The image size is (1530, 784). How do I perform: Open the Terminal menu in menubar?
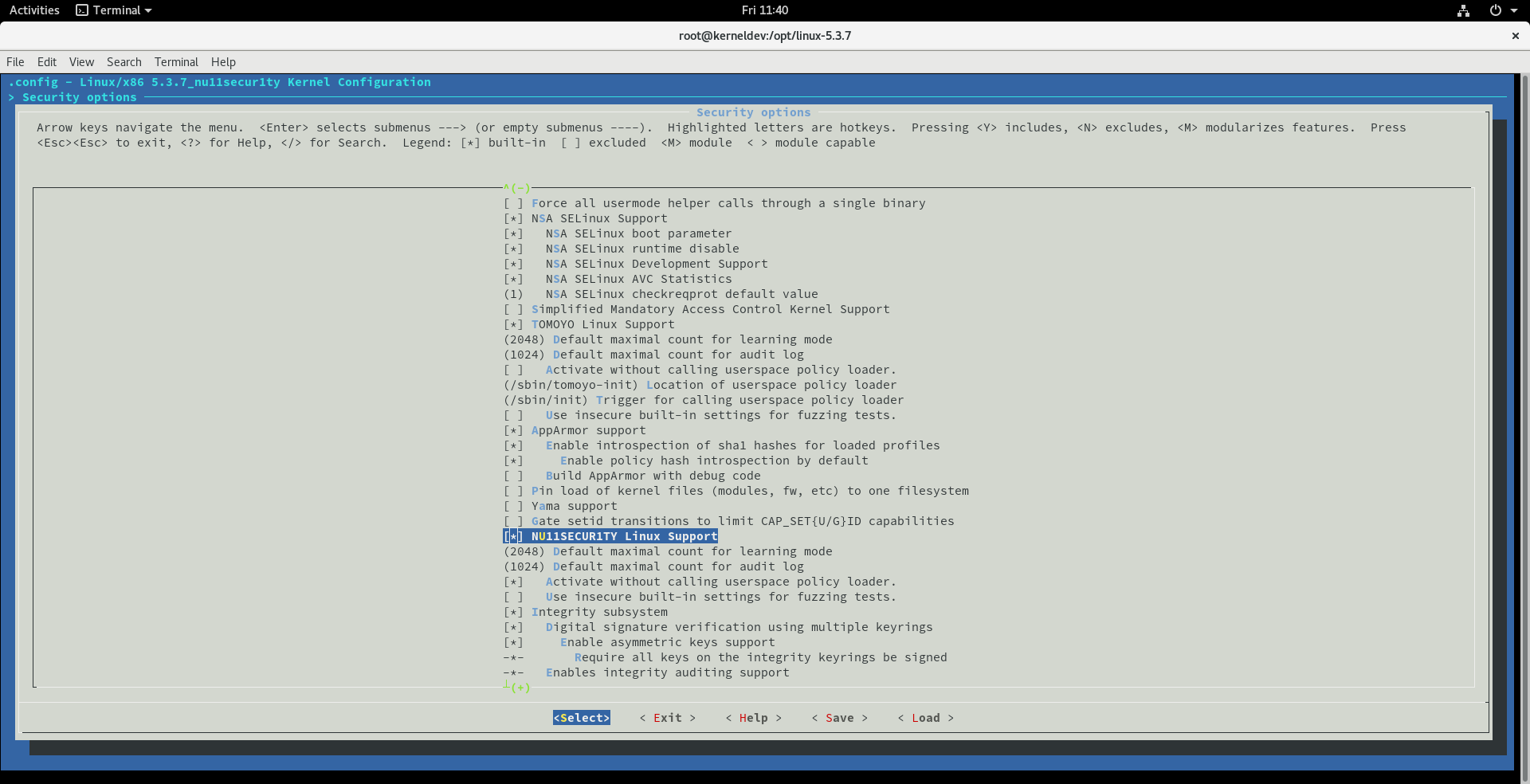click(176, 62)
